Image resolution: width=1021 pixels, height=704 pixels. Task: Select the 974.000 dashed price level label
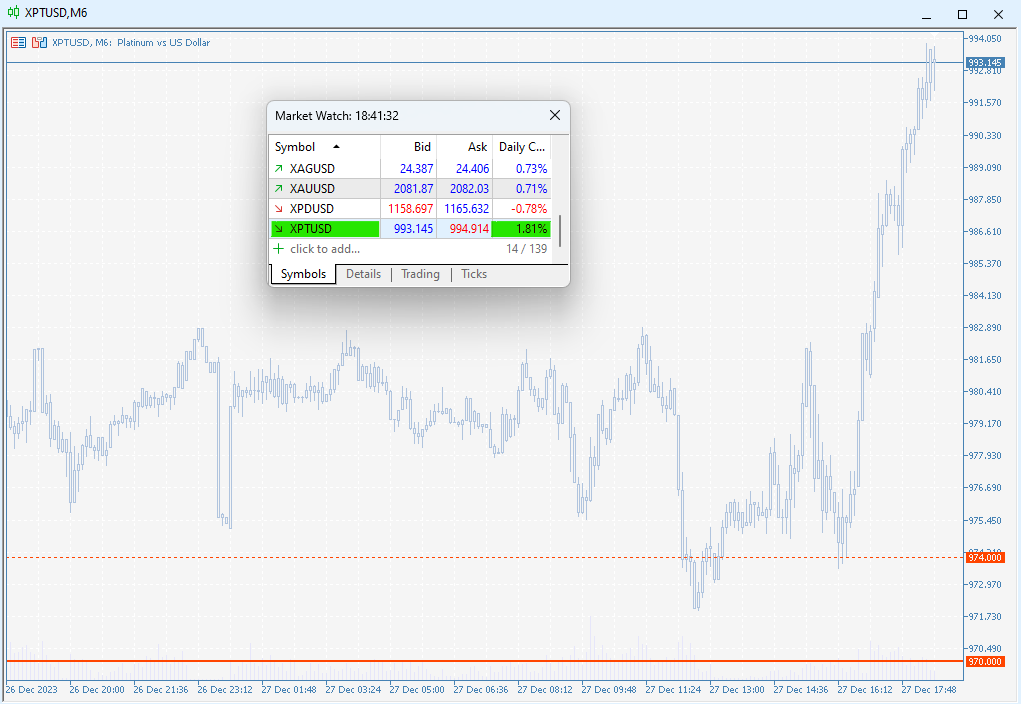[x=985, y=558]
